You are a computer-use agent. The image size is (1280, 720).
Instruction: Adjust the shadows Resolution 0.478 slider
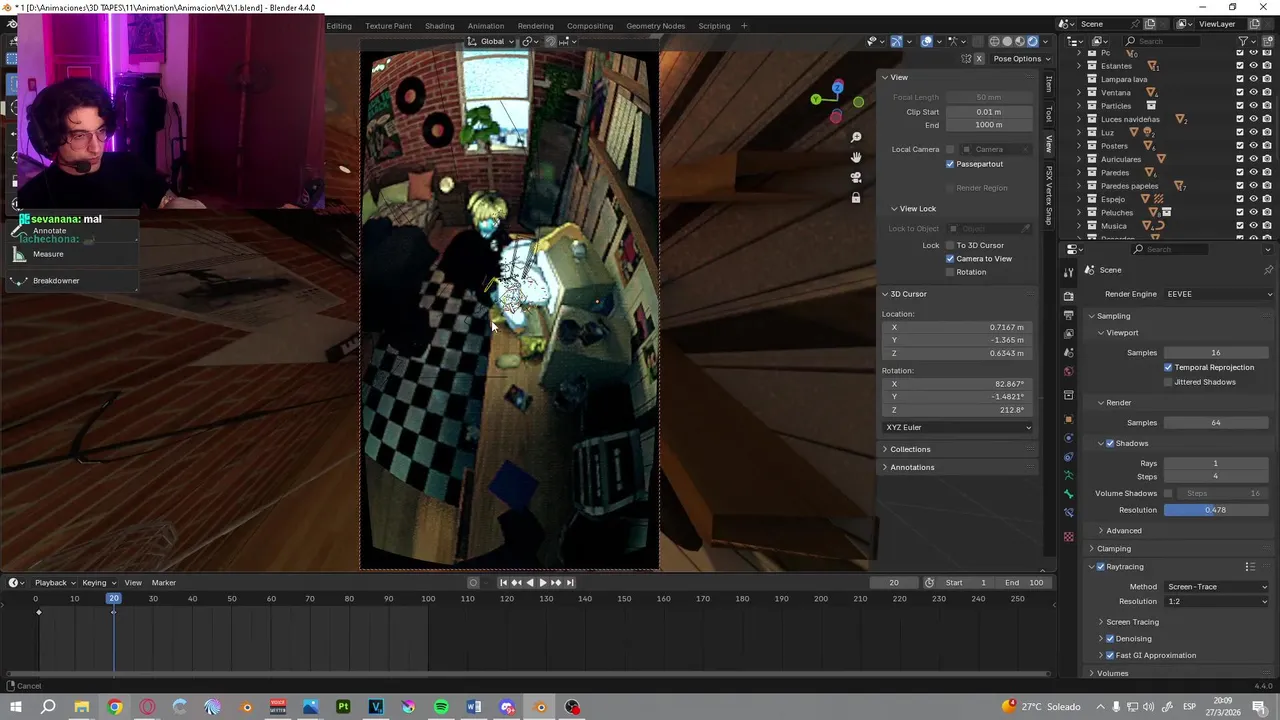(1215, 511)
